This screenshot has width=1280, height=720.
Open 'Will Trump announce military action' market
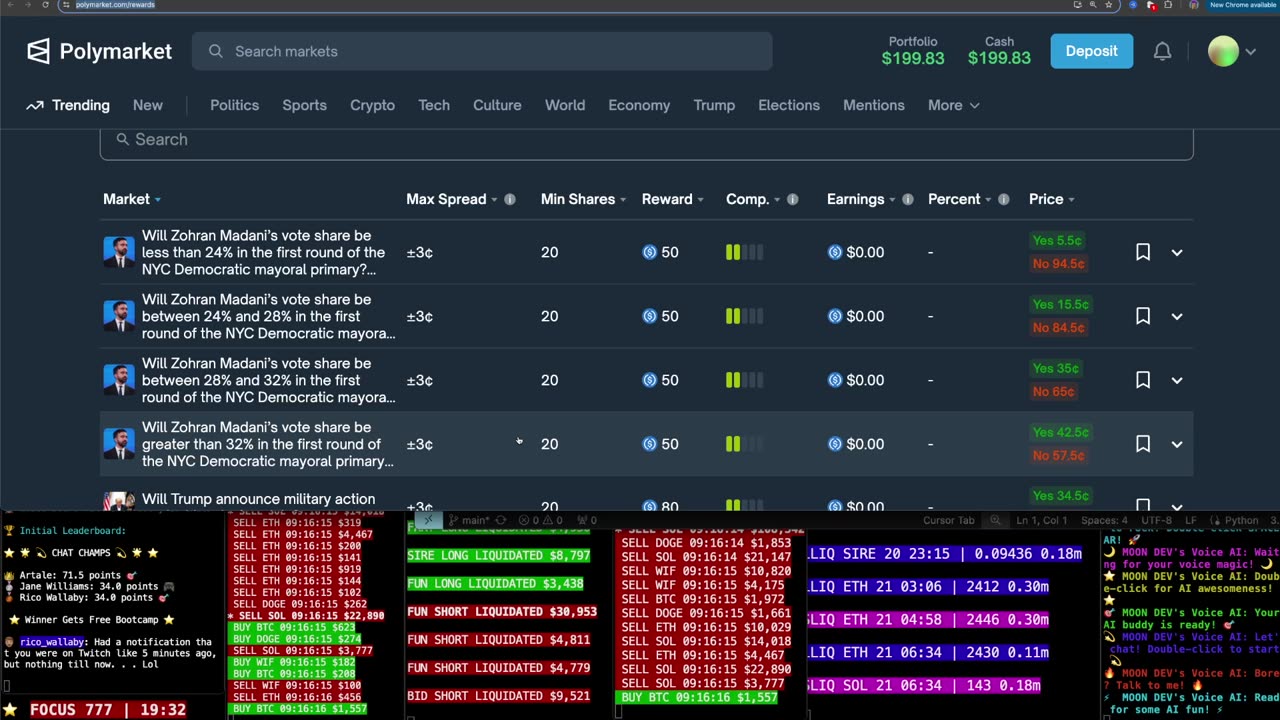pyautogui.click(x=259, y=499)
